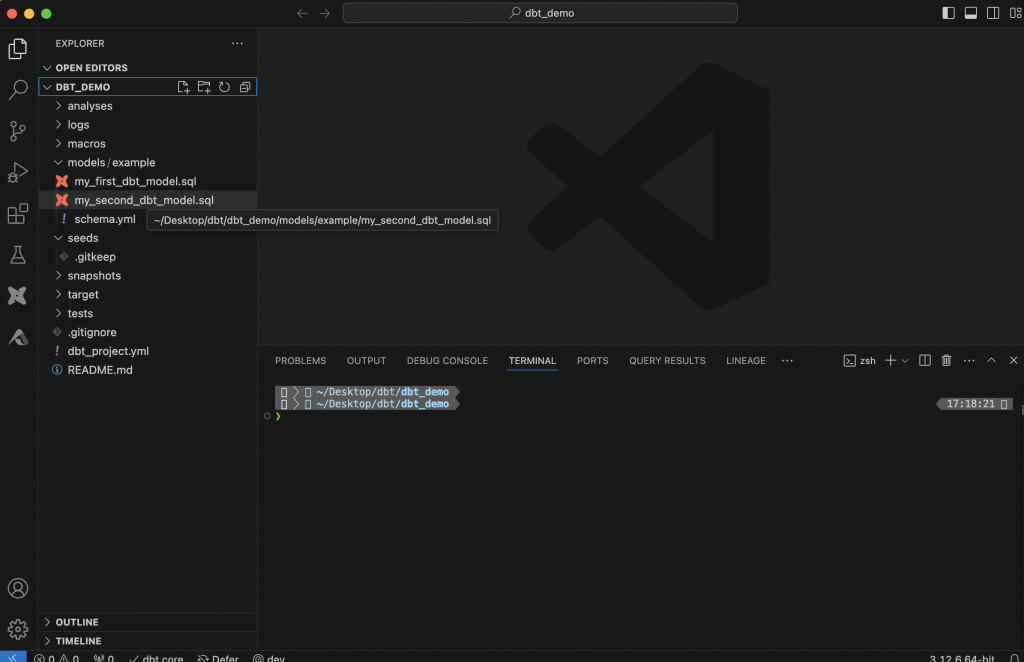This screenshot has width=1024, height=662.
Task: Refresh the Explorer file tree
Action: point(224,87)
